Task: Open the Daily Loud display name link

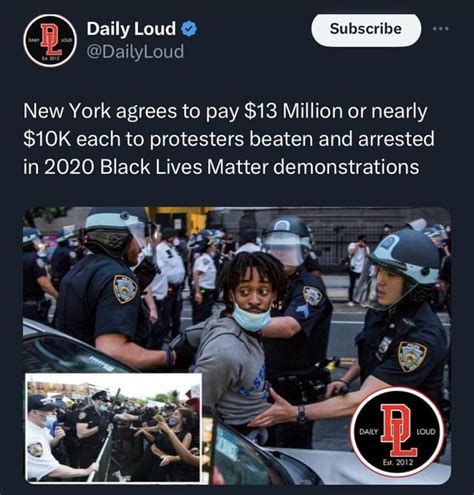Action: pyautogui.click(x=131, y=29)
